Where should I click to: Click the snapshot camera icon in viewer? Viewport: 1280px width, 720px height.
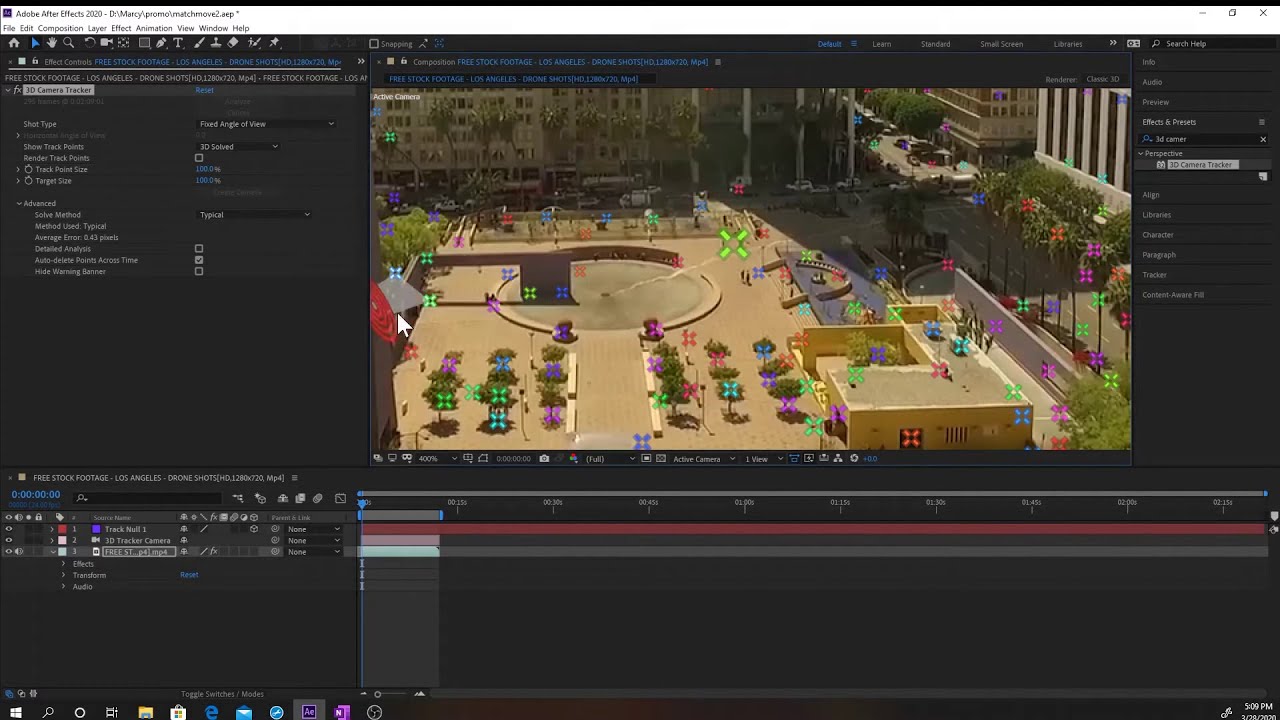[x=544, y=458]
